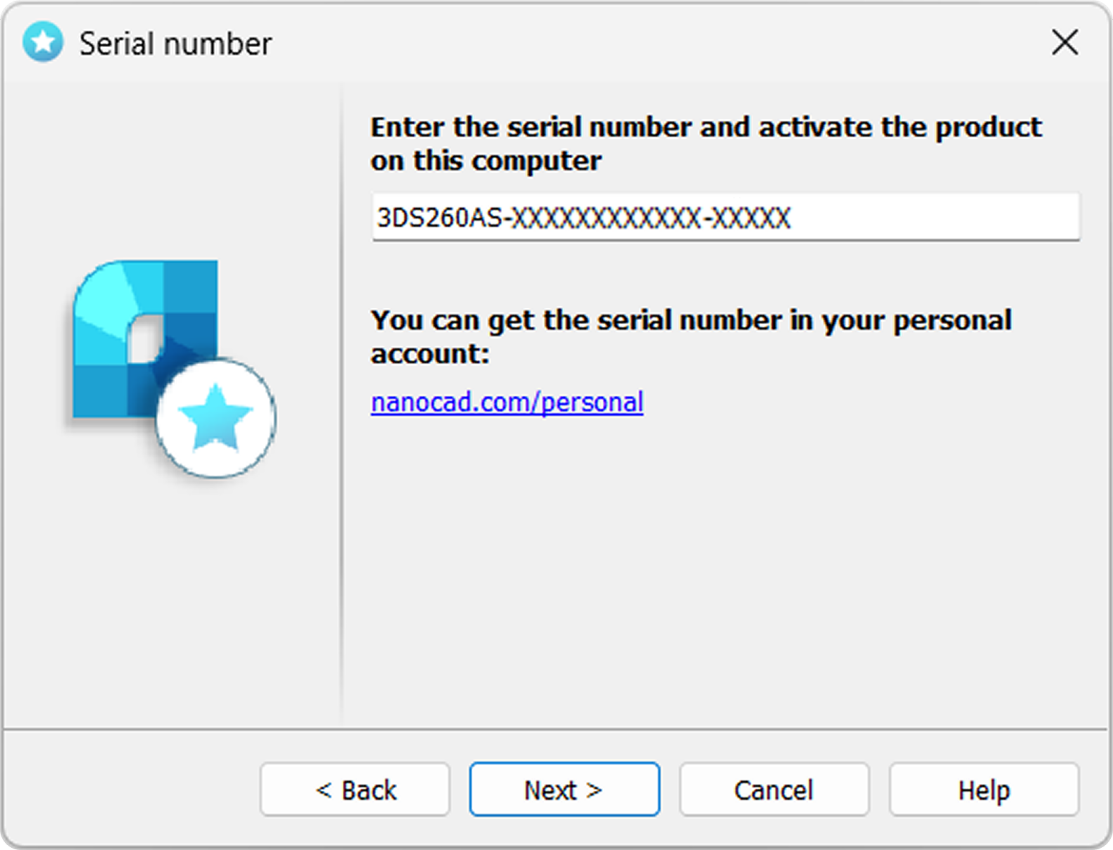Click the round star badge over the logo

point(216,418)
